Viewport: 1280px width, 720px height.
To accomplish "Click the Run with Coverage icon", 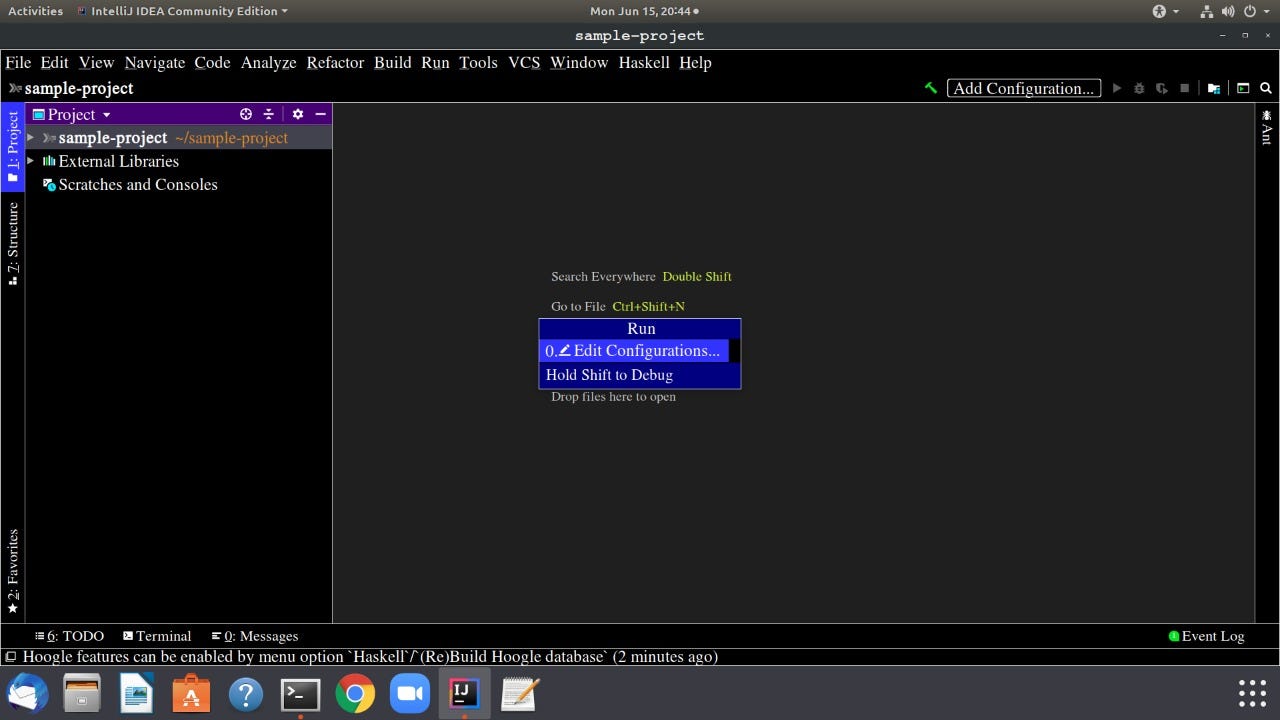I will (1161, 88).
